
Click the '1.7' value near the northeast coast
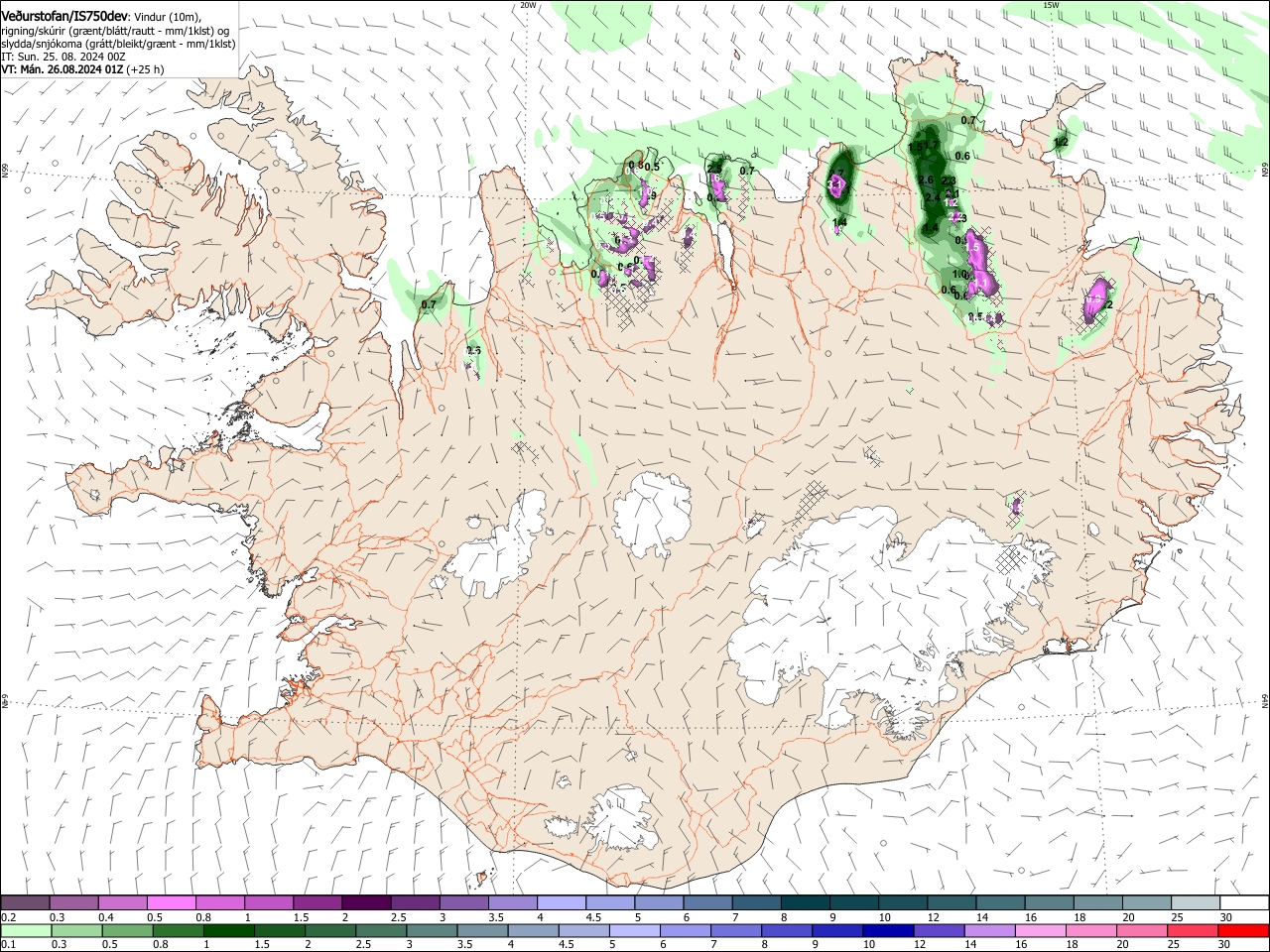(932, 146)
